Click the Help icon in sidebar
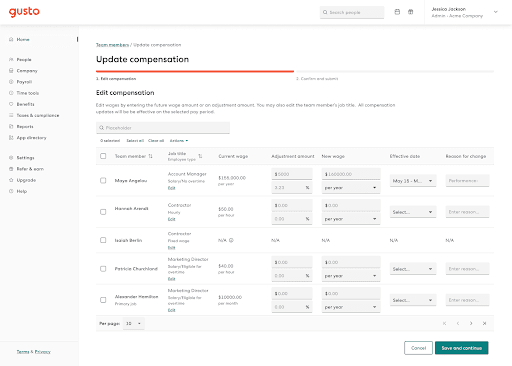Viewport: 512px width, 366px height. (11, 191)
